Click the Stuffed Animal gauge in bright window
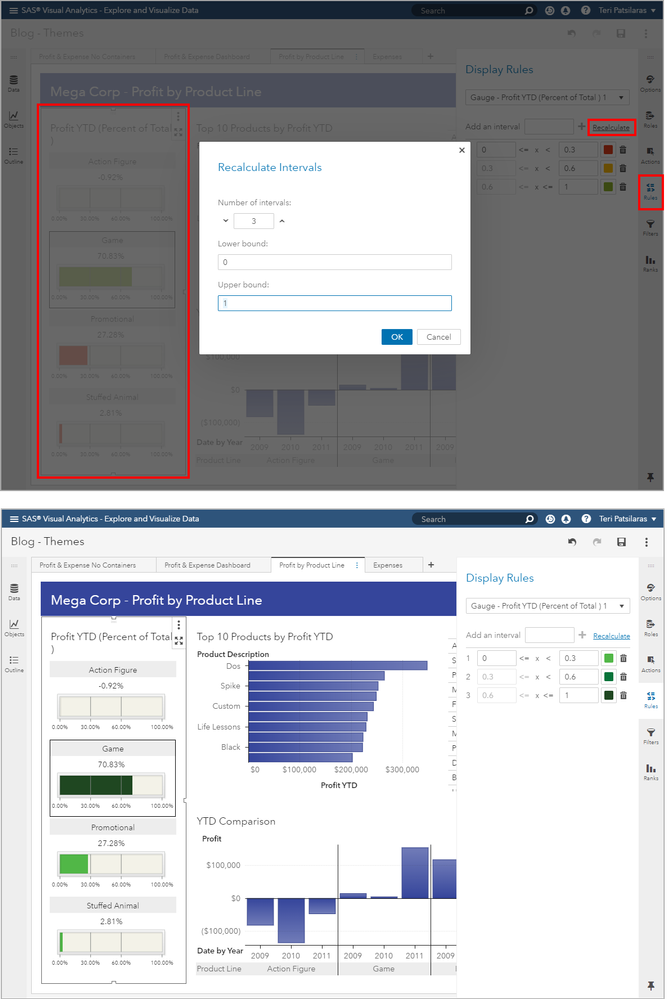The image size is (667, 999). point(113,935)
